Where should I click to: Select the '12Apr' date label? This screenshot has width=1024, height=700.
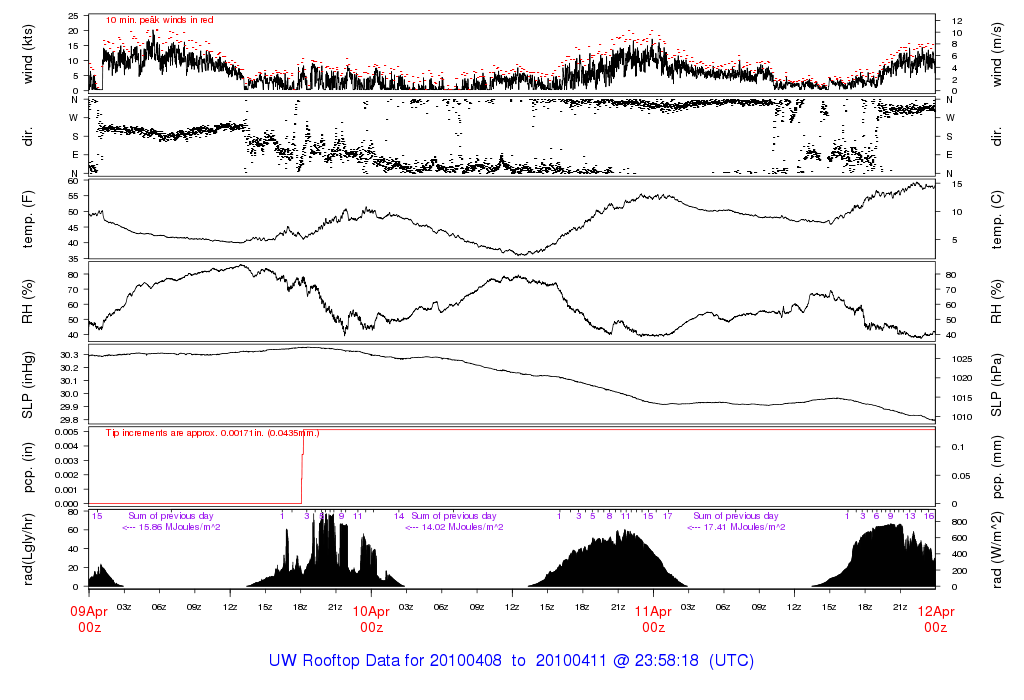click(x=936, y=612)
